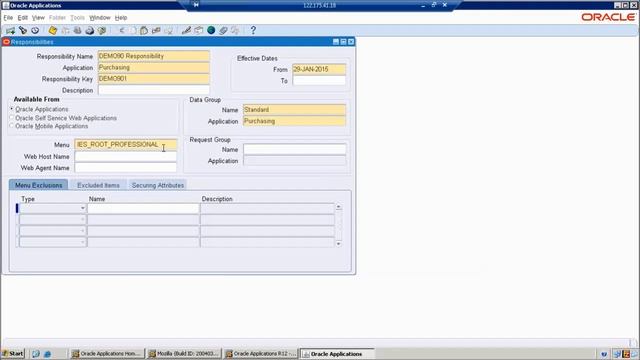Click the Edit Field pencil icon

186,31
